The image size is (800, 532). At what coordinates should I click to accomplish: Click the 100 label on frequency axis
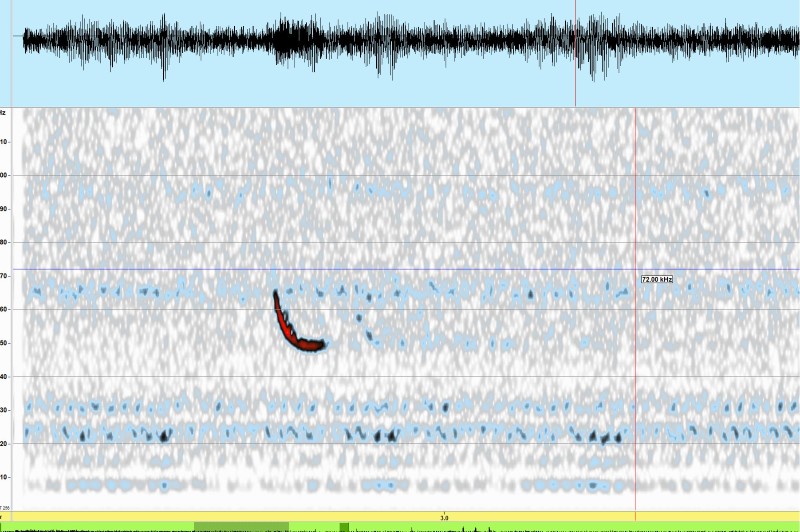pos(4,176)
